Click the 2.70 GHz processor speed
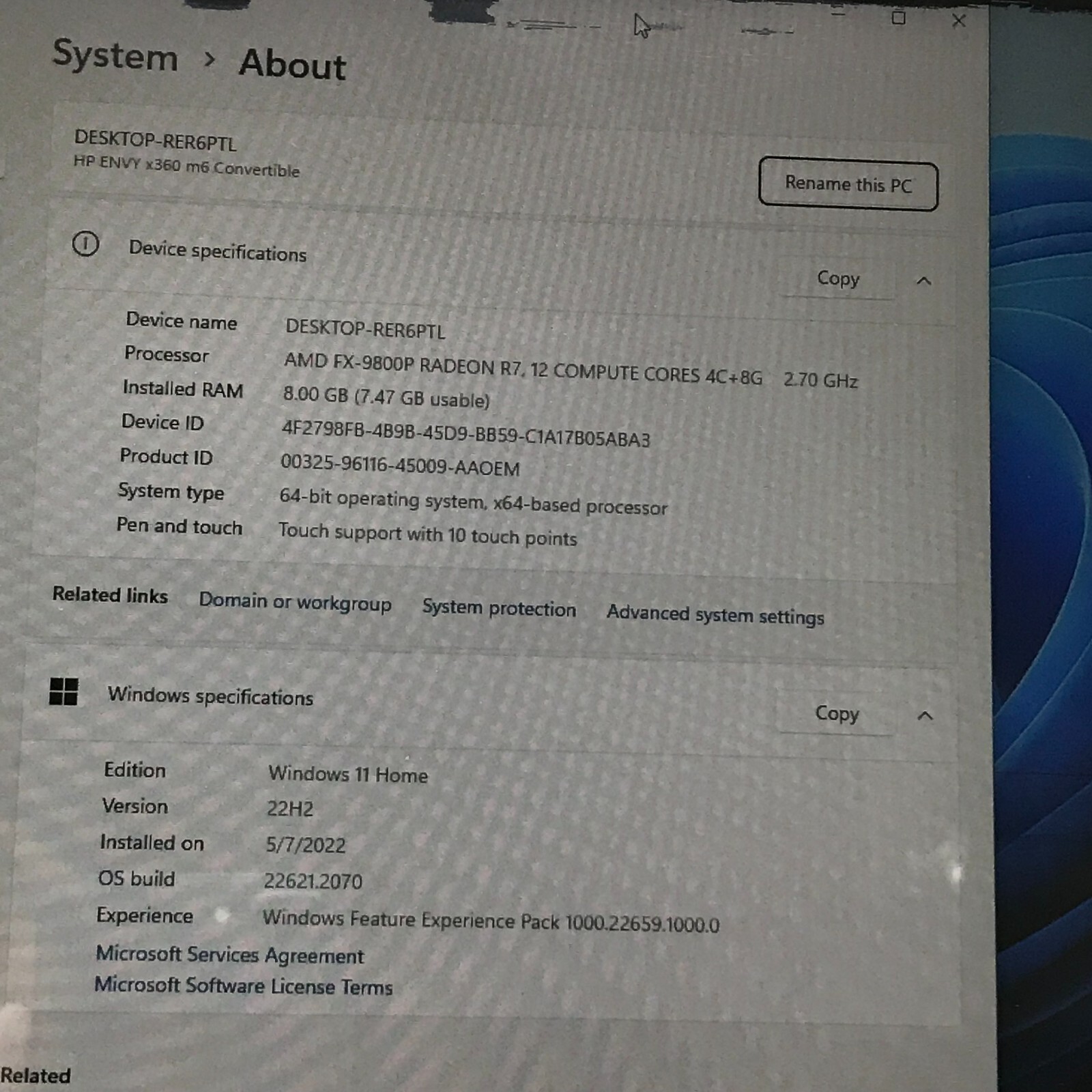The height and width of the screenshot is (1092, 1092). tap(820, 379)
